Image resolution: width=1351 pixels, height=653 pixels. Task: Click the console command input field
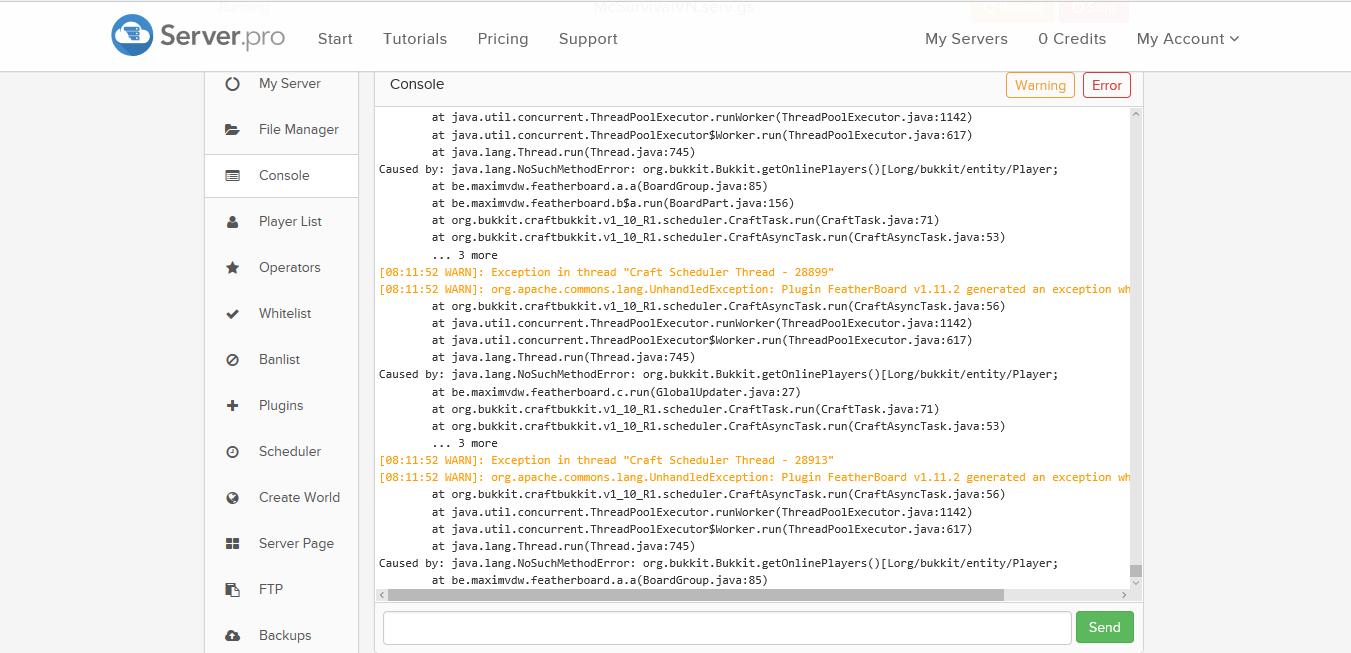727,628
